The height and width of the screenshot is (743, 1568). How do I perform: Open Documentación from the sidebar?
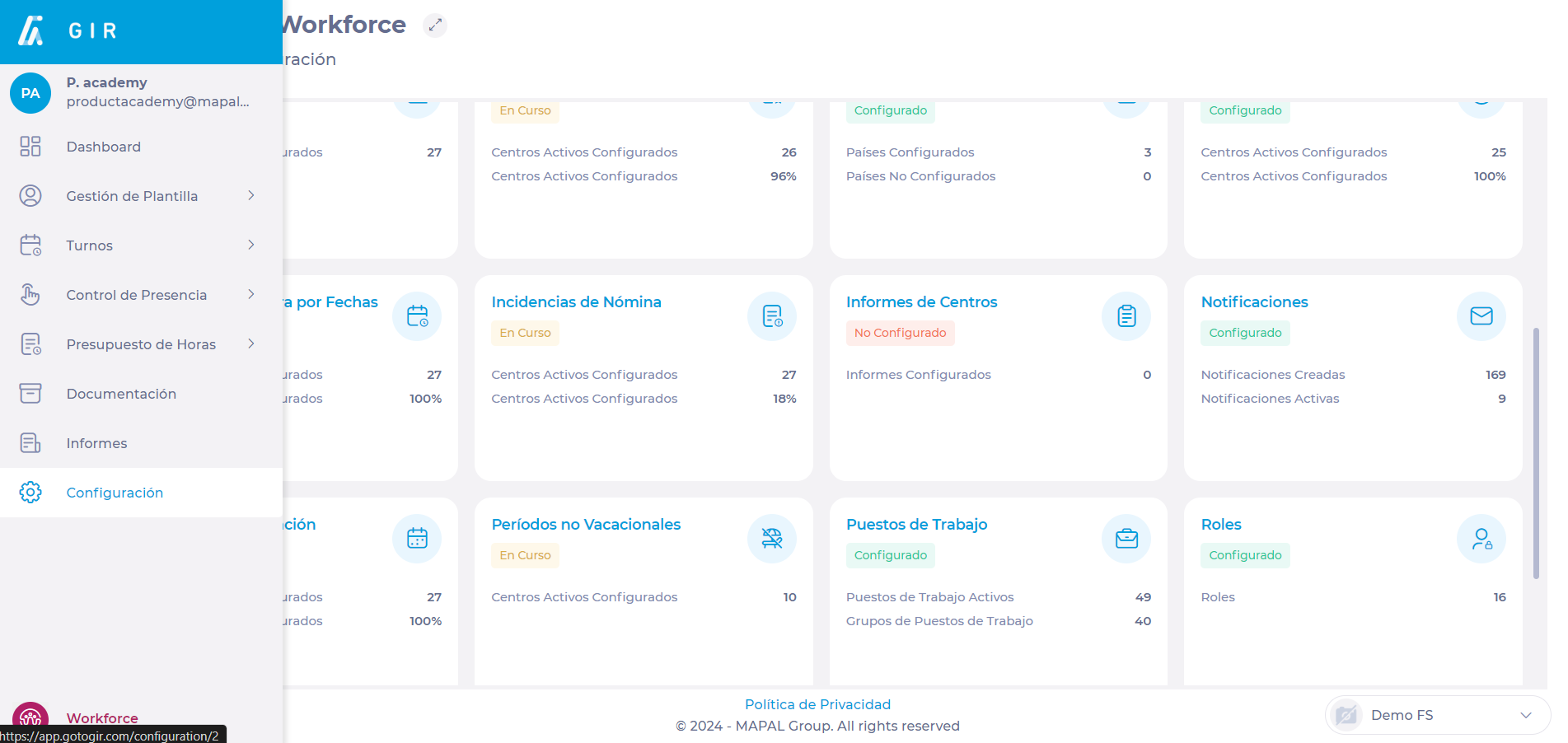click(121, 394)
